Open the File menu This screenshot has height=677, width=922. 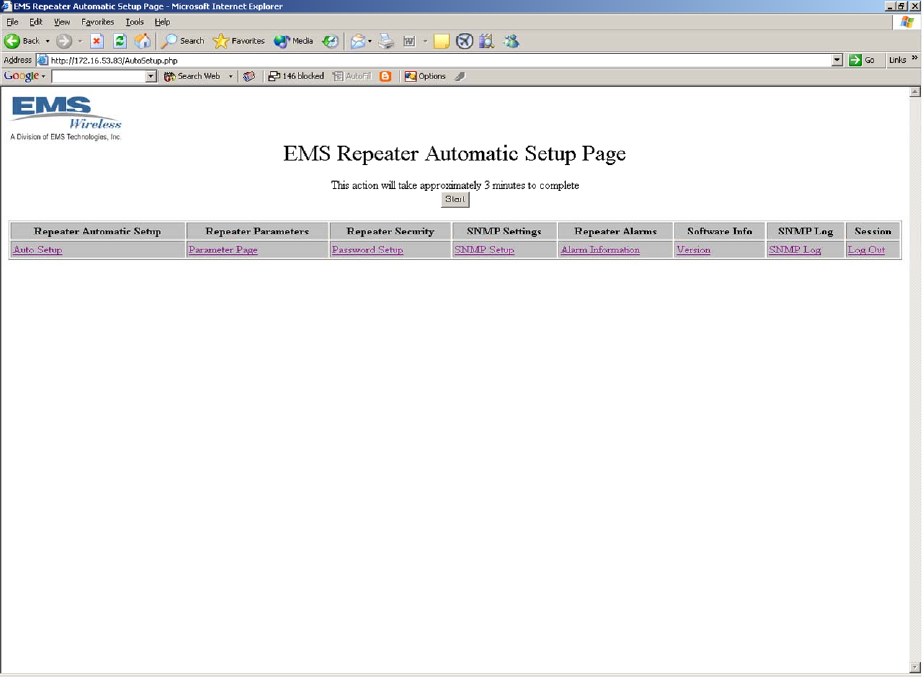12,22
